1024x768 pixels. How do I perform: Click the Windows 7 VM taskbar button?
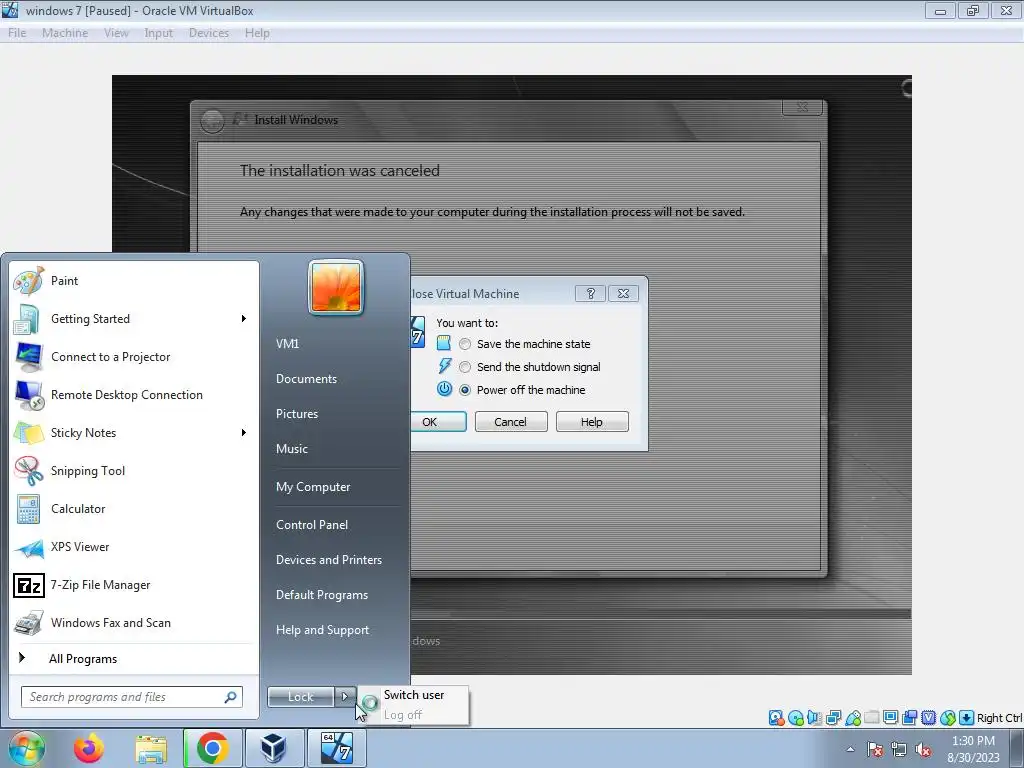(337, 748)
